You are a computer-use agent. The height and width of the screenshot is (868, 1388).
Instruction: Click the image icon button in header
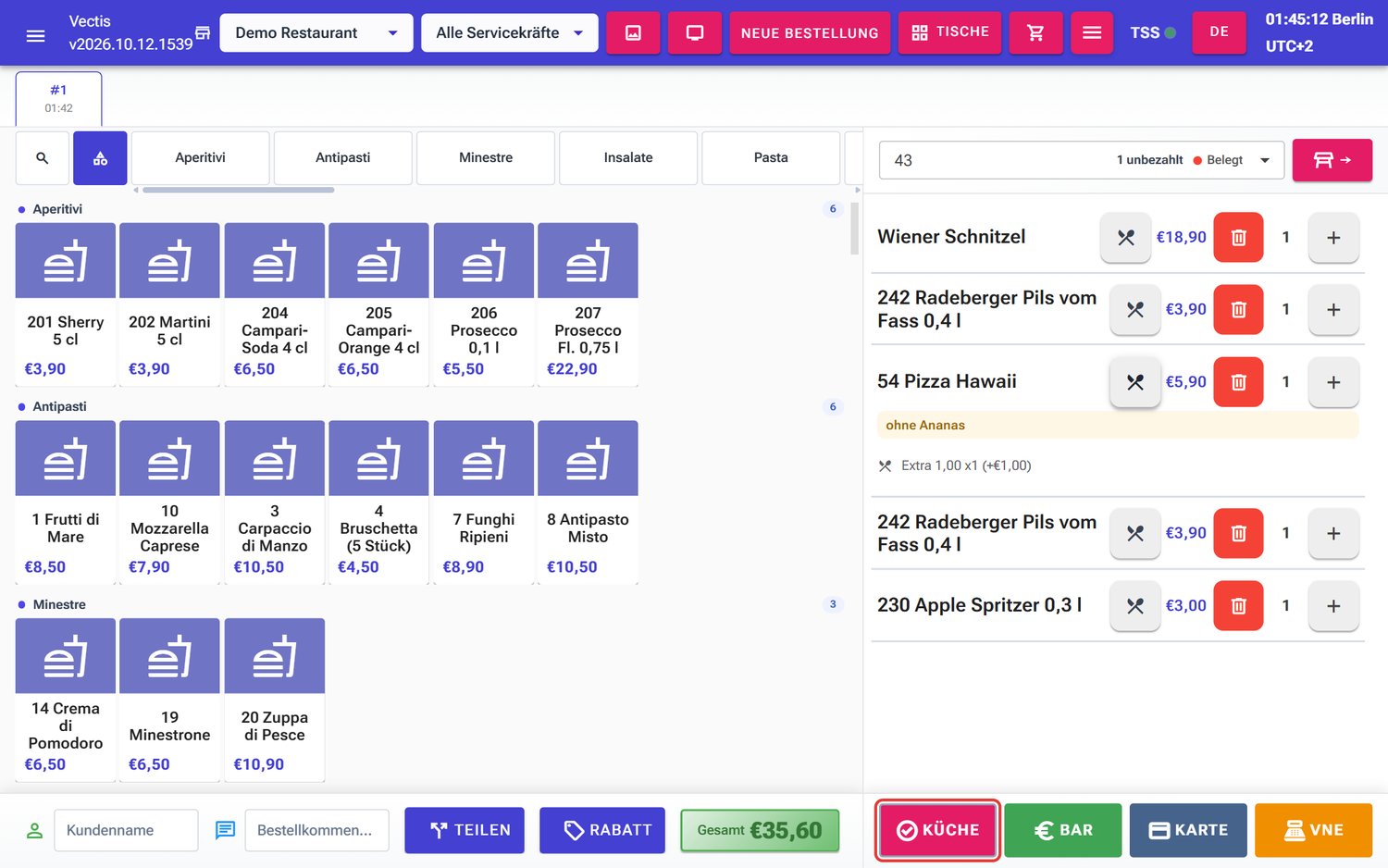tap(633, 32)
